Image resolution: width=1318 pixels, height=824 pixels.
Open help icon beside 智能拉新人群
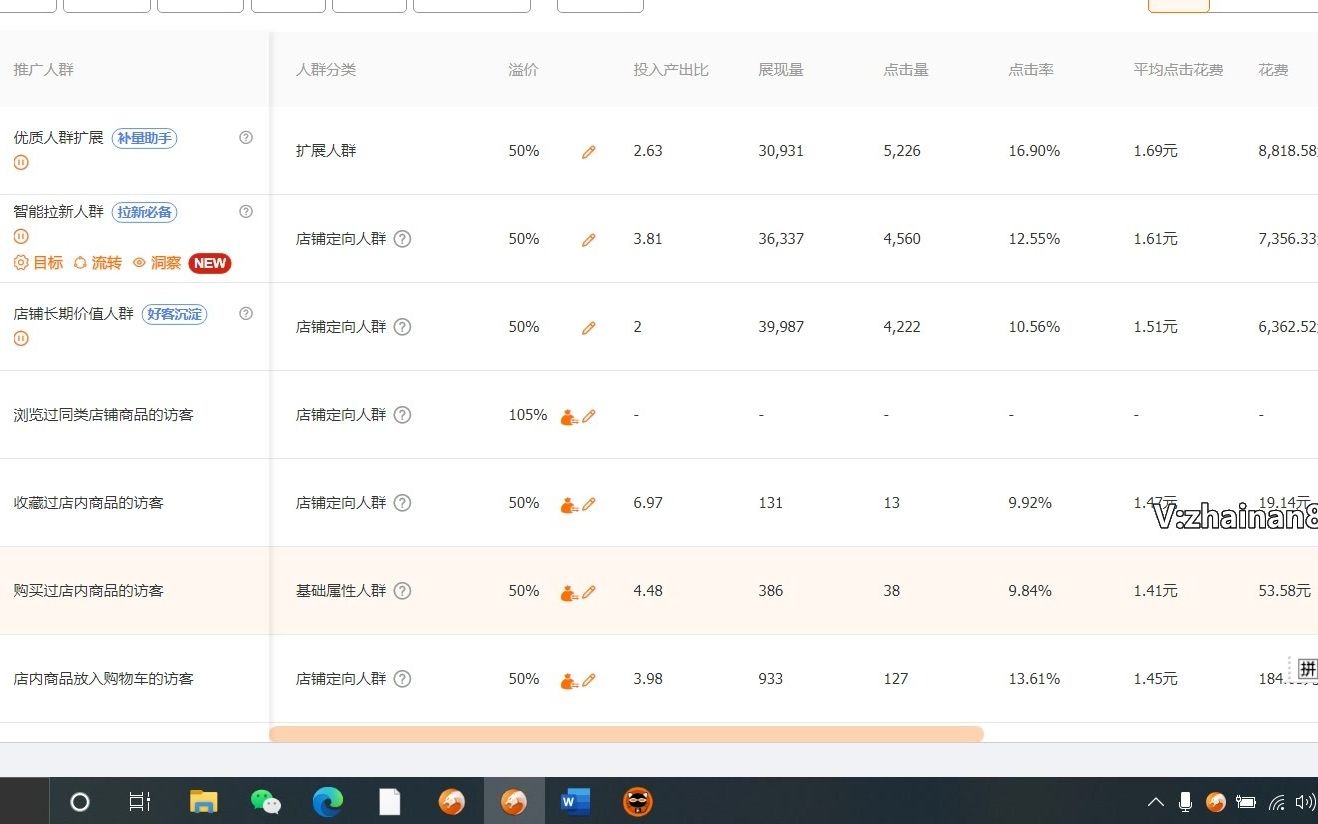tap(246, 211)
